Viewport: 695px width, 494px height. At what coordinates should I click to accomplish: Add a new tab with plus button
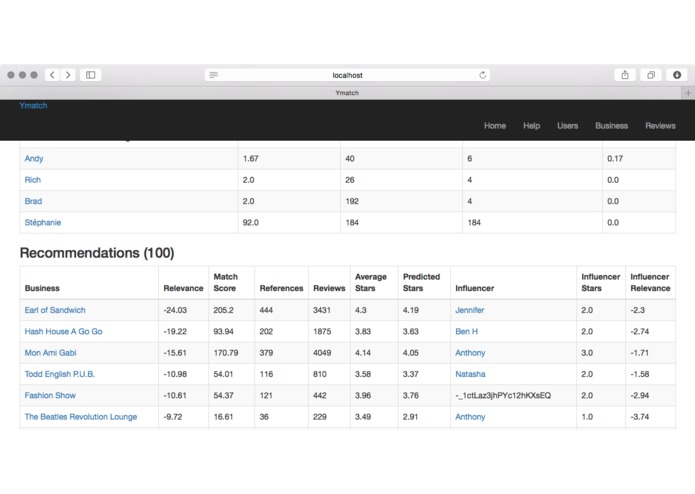pos(688,93)
